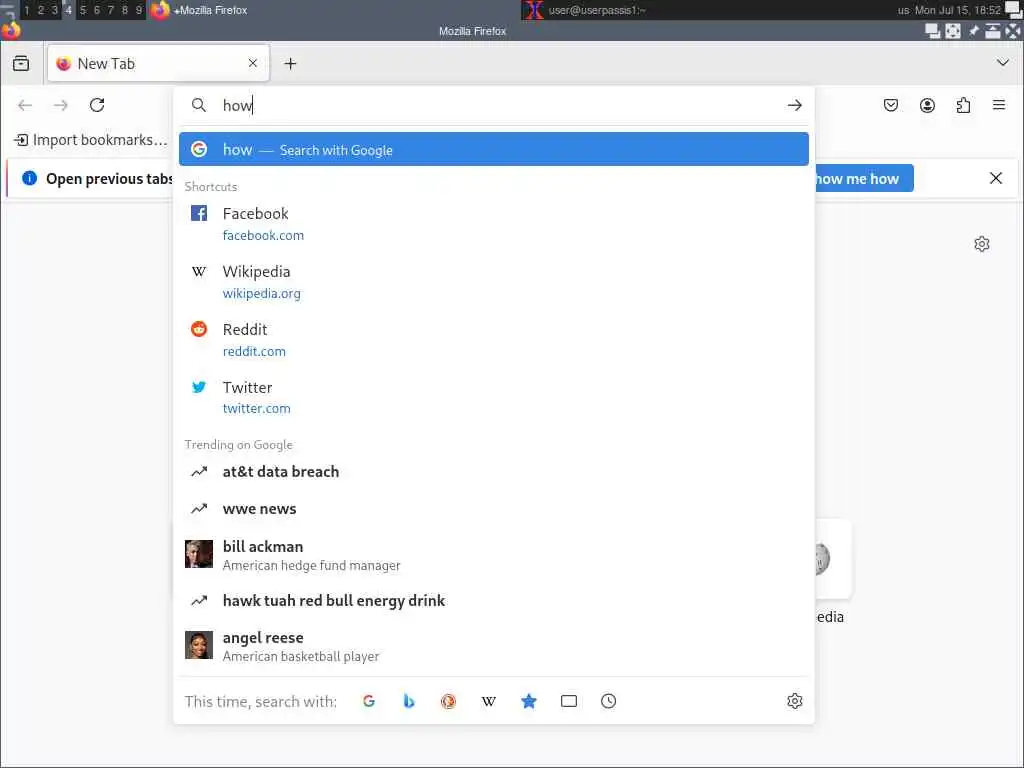Viewport: 1024px width, 768px height.
Task: Switch to workspace 1 in the panel
Action: pos(27,10)
